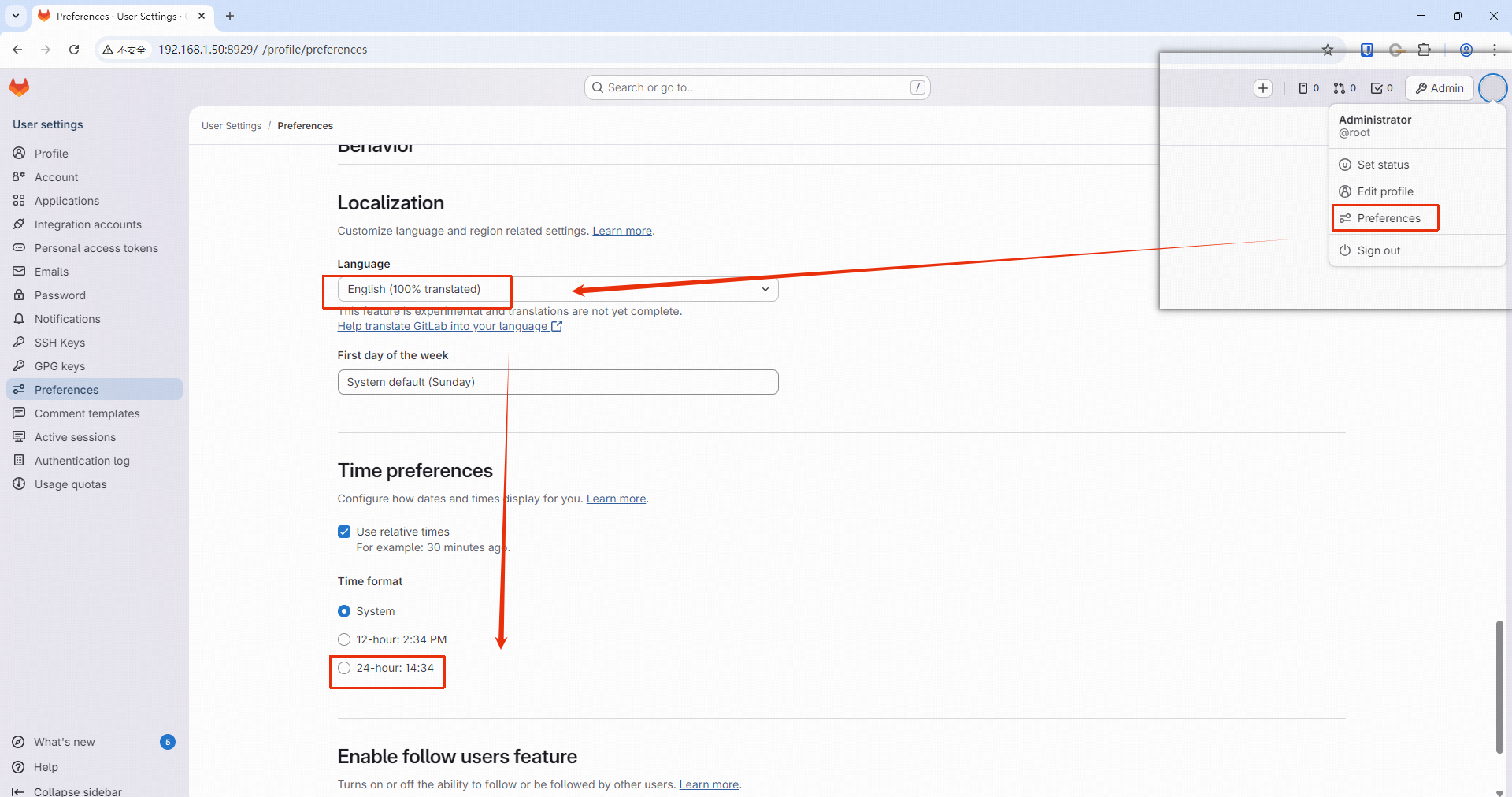Click the Administrator avatar button
The image size is (1512, 797).
[x=1493, y=88]
